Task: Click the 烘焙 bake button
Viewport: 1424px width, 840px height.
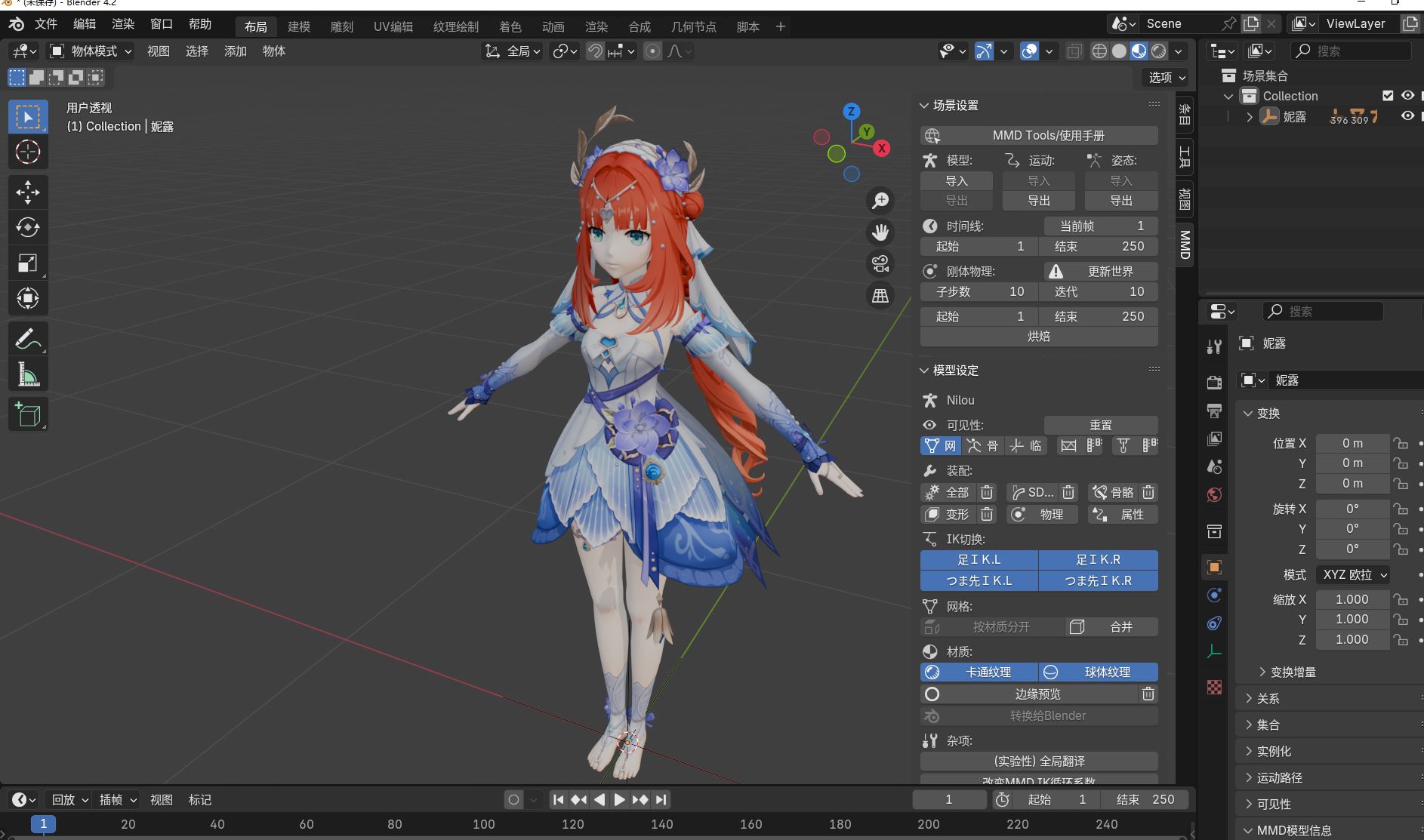Action: 1039,337
